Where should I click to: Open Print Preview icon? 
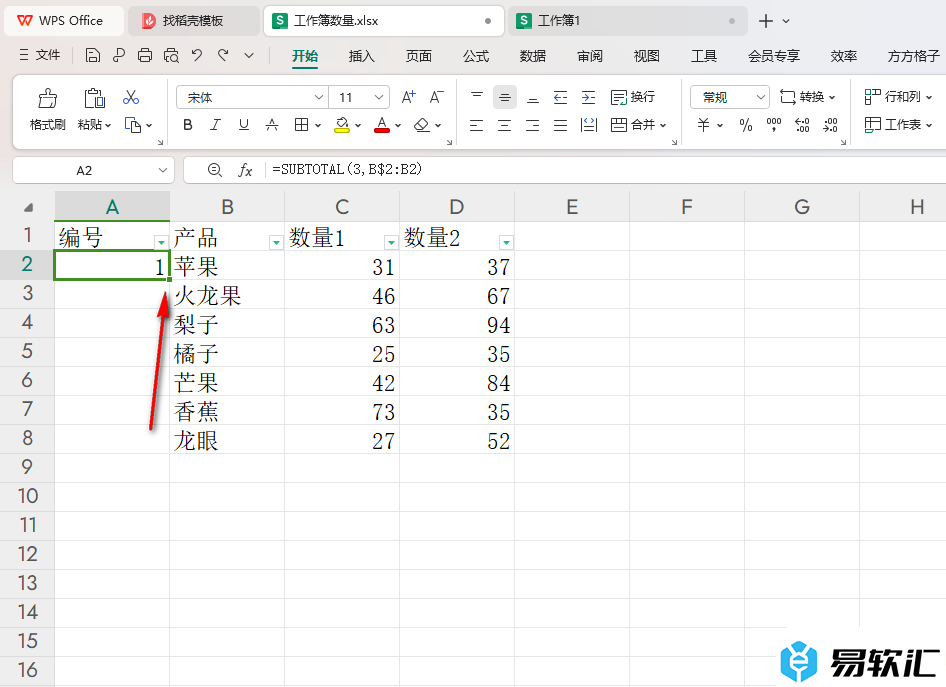coord(171,55)
